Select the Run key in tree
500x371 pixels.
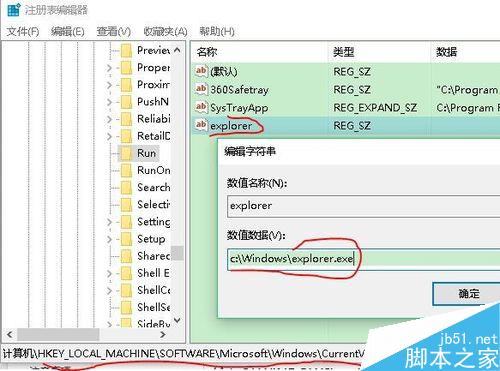[x=147, y=153]
